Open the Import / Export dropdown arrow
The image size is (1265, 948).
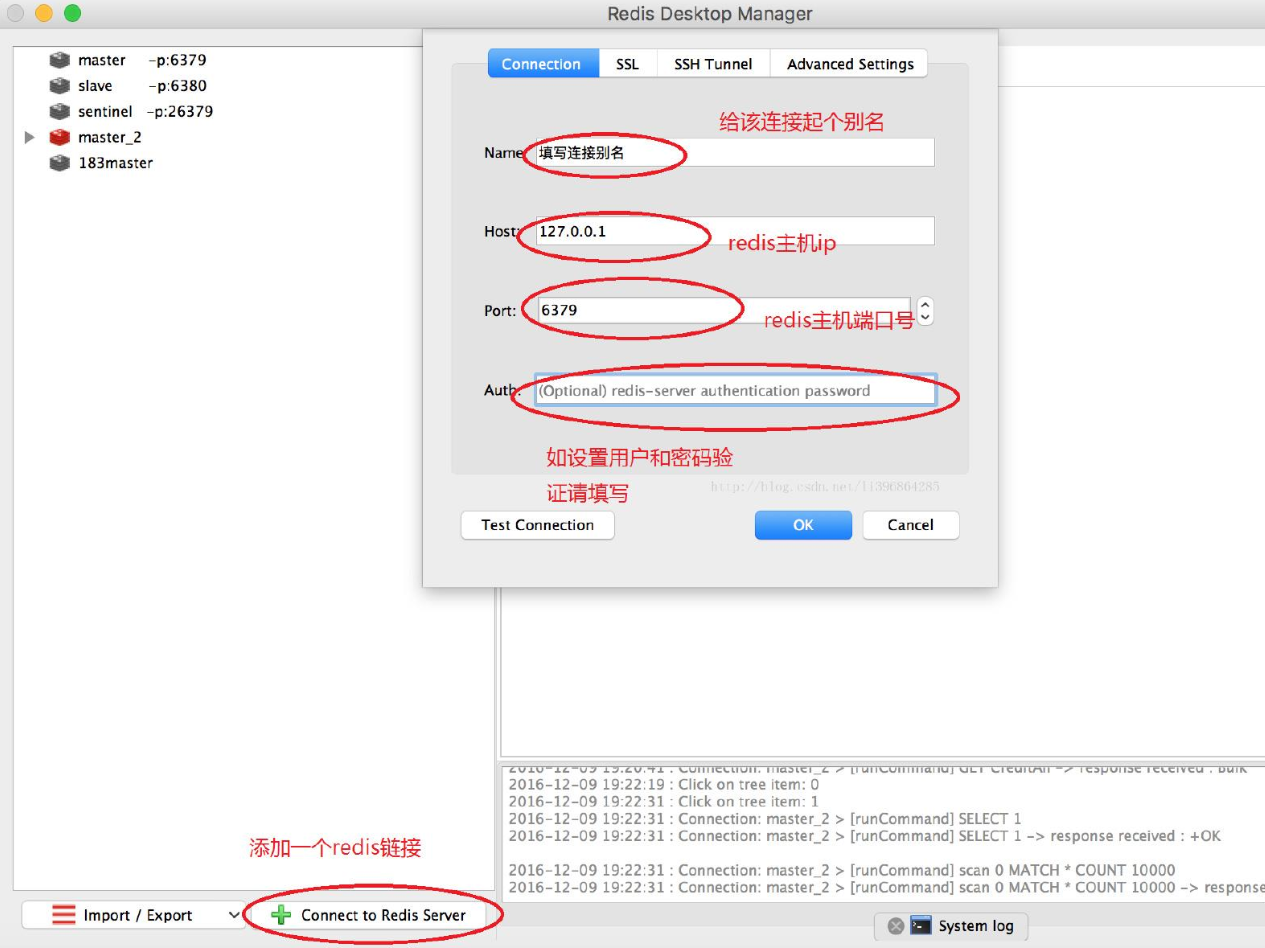pyautogui.click(x=234, y=915)
